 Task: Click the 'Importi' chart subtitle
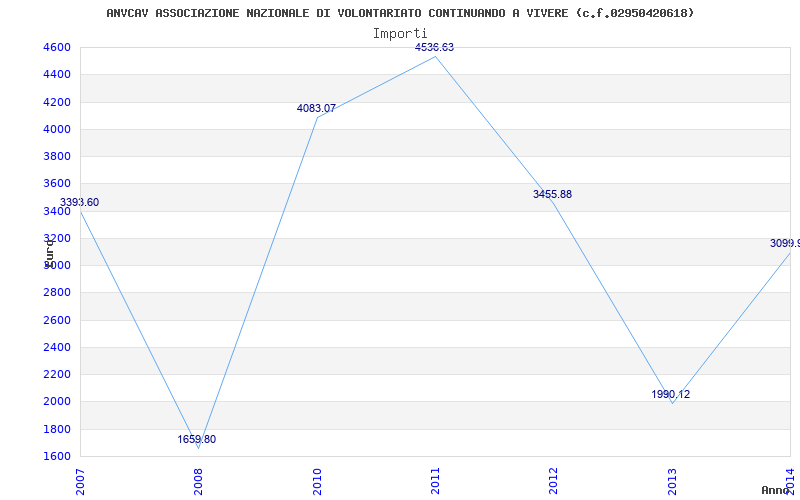click(x=400, y=34)
